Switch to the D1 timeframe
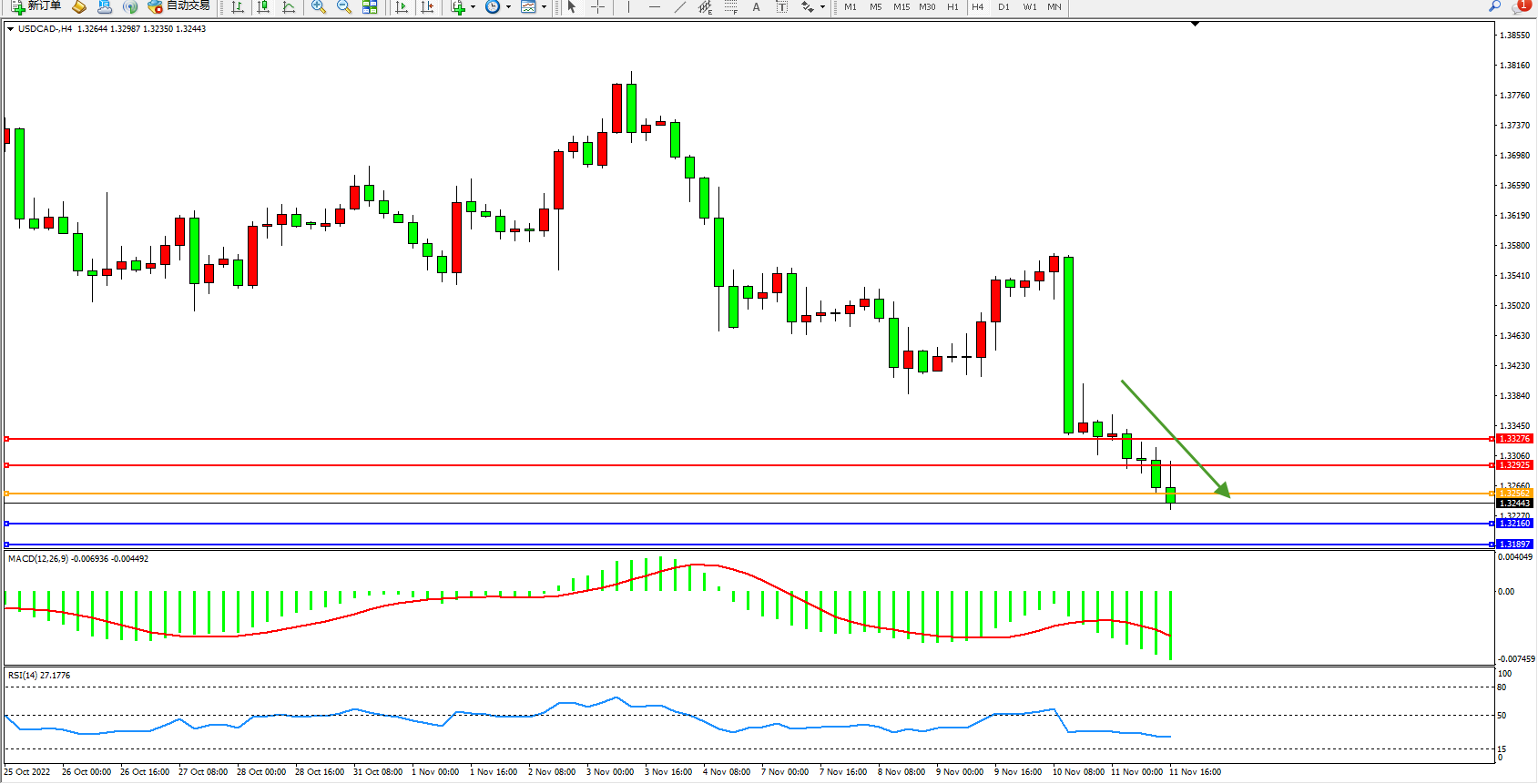Screen dimensions: 1538x784 point(1003,7)
